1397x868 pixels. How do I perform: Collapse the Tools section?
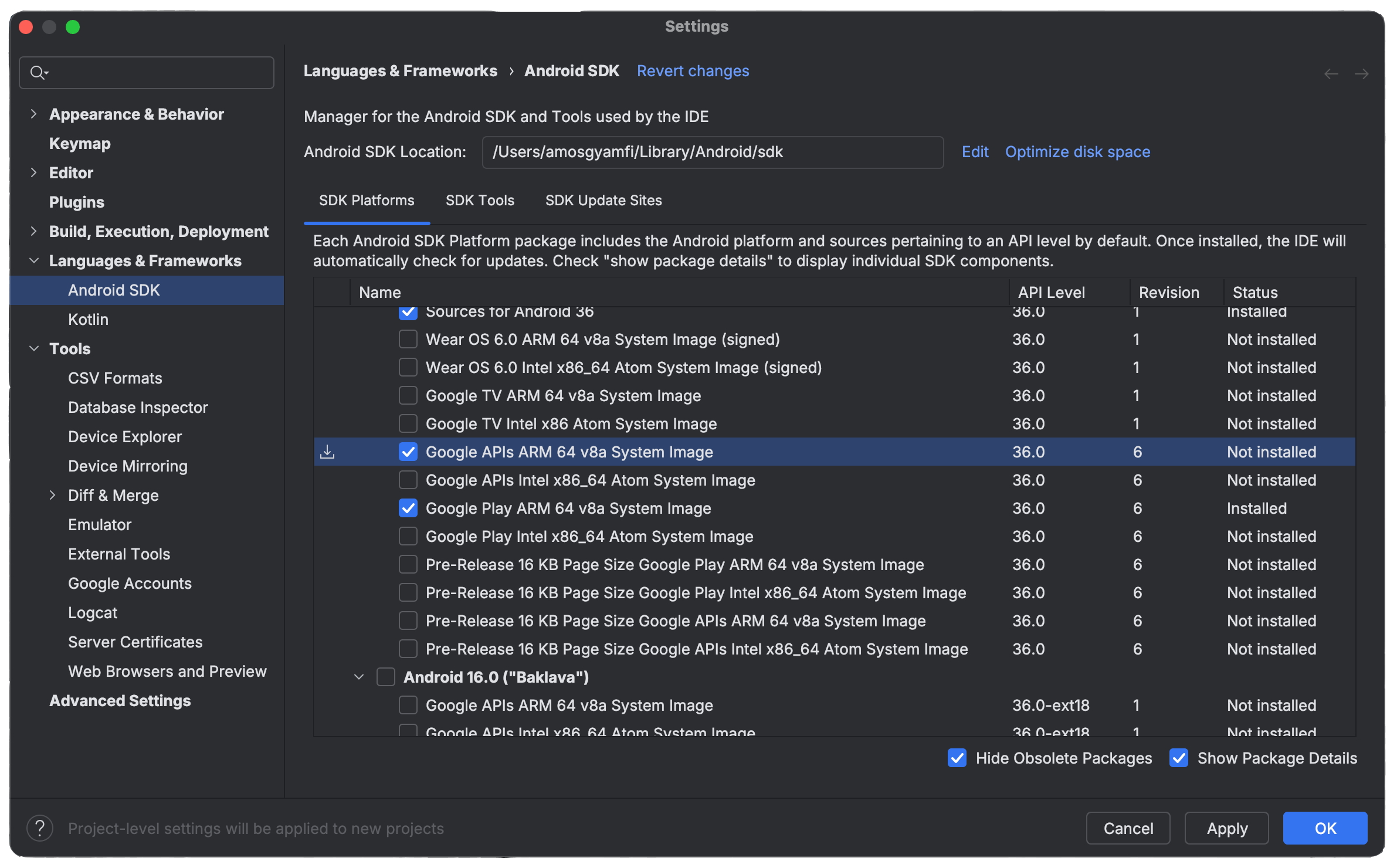pos(34,348)
